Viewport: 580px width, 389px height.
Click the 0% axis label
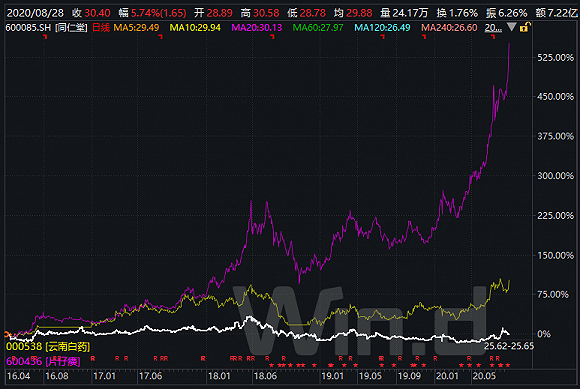[x=544, y=334]
